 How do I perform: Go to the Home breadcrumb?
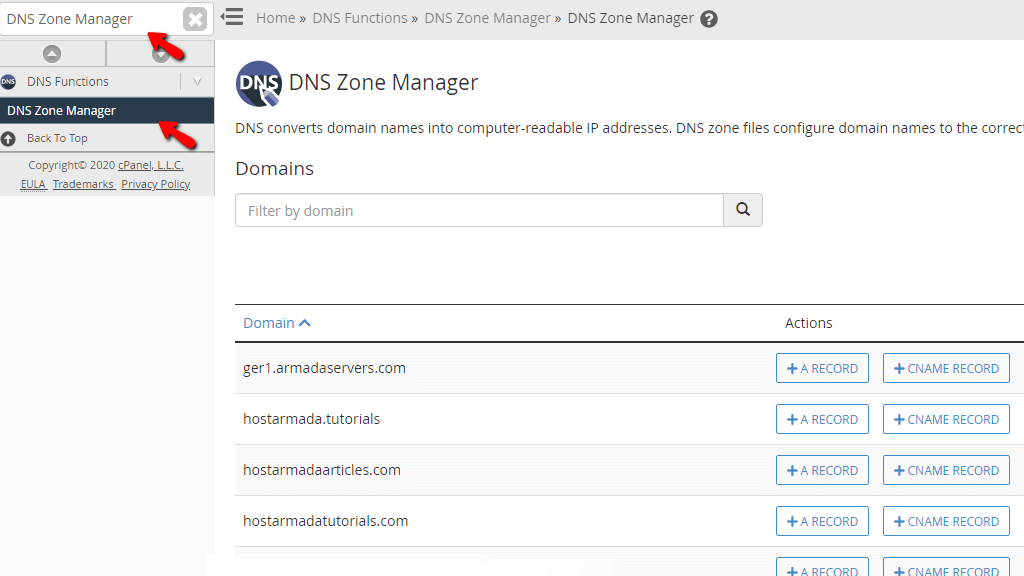tap(276, 18)
